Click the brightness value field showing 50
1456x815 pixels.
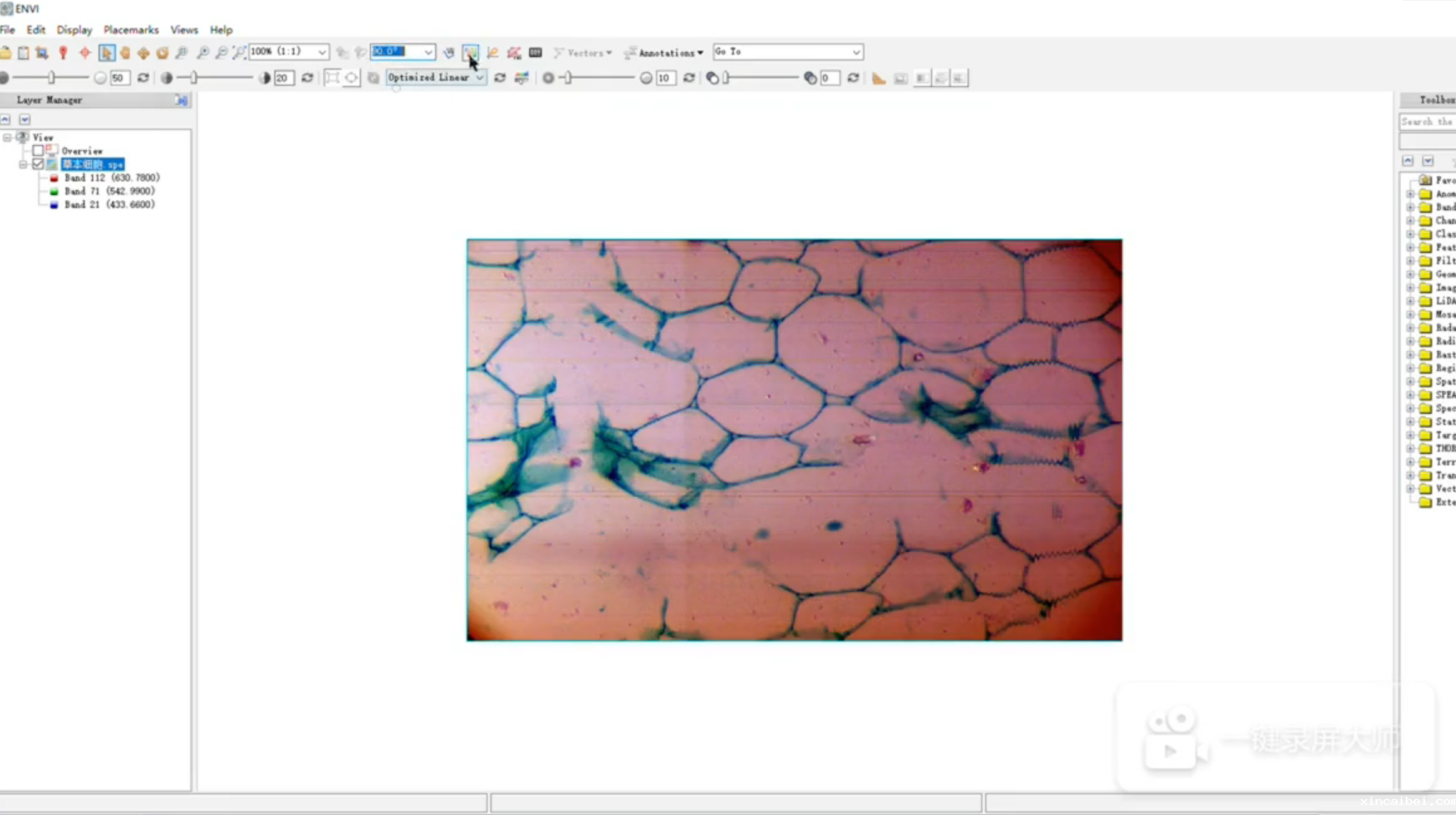click(119, 78)
